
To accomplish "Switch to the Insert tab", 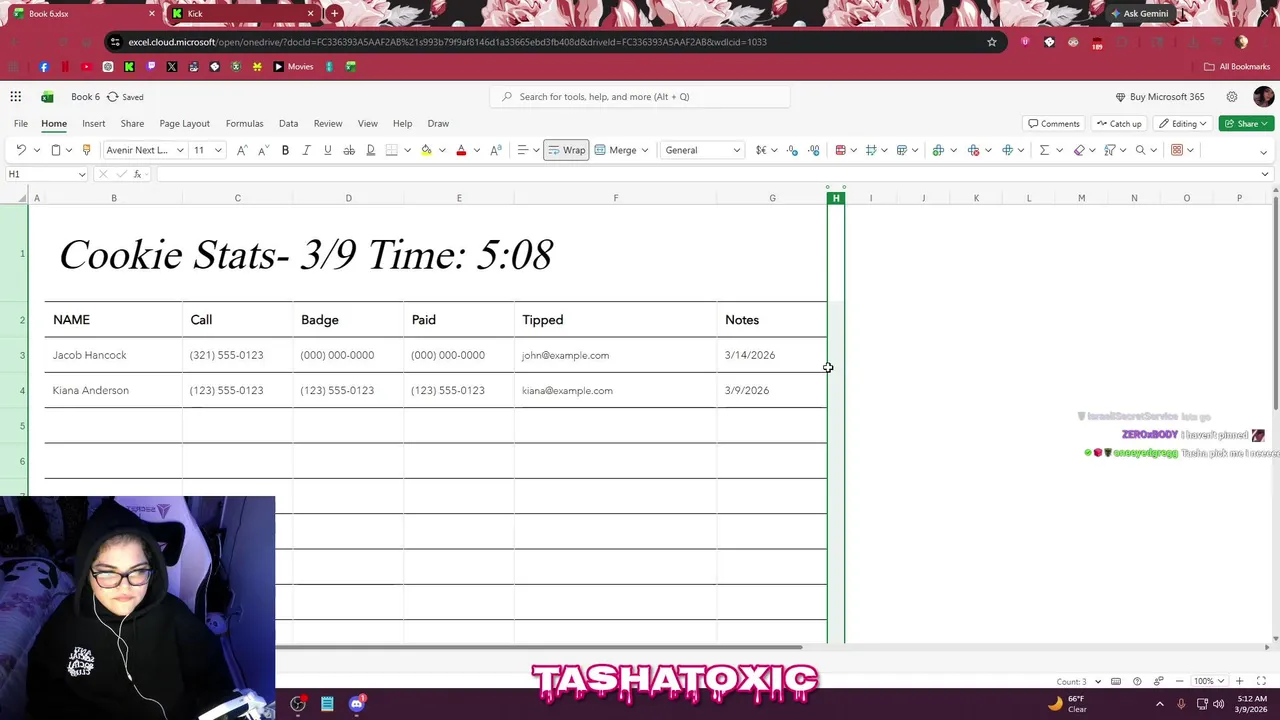I will [x=94, y=124].
